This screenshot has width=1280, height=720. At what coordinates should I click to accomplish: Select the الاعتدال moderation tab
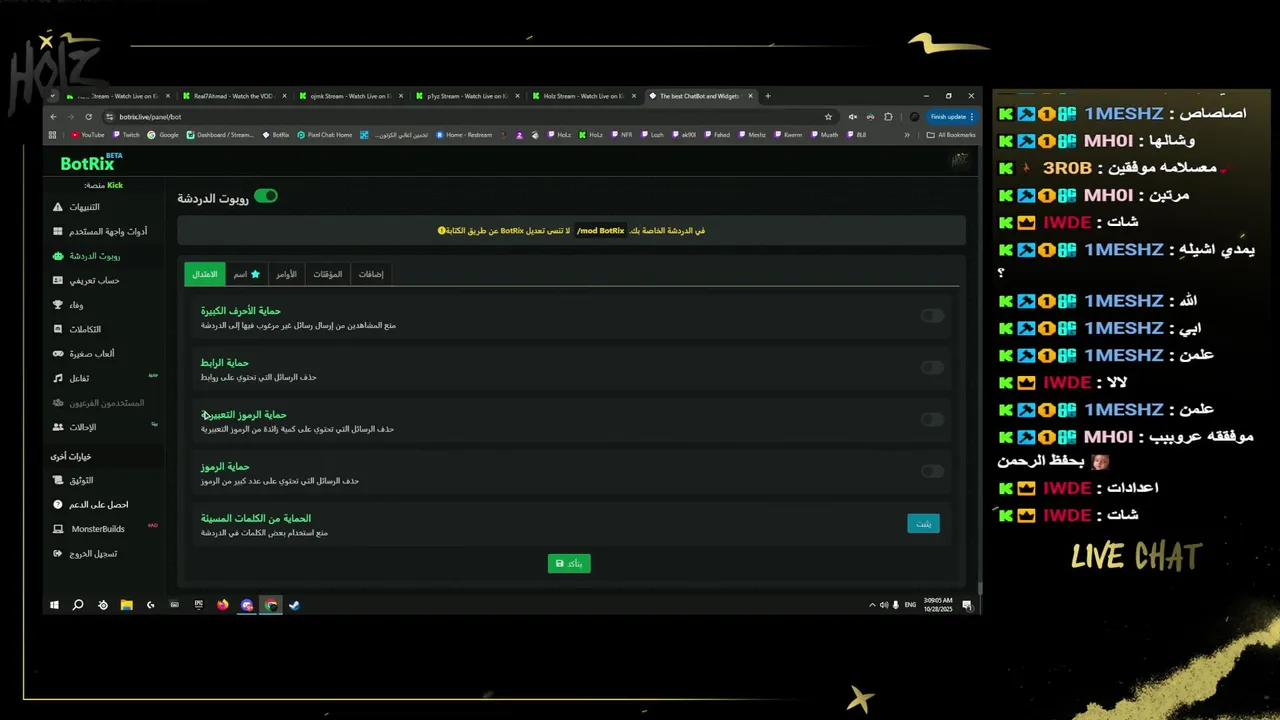click(205, 274)
